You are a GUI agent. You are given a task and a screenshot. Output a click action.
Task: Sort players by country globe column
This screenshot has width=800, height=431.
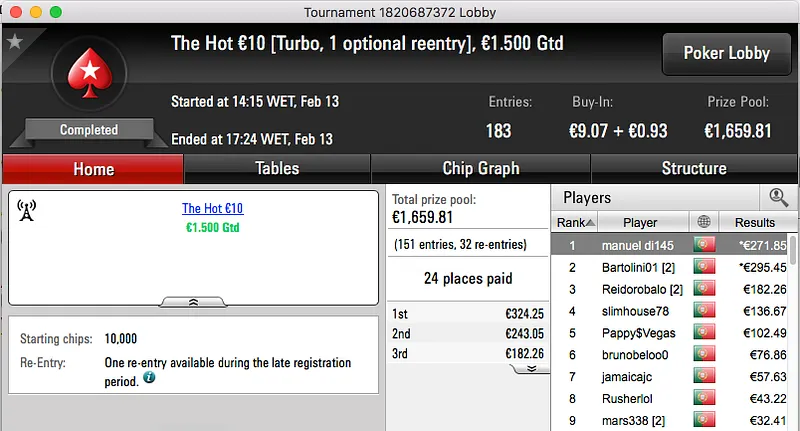pyautogui.click(x=704, y=222)
